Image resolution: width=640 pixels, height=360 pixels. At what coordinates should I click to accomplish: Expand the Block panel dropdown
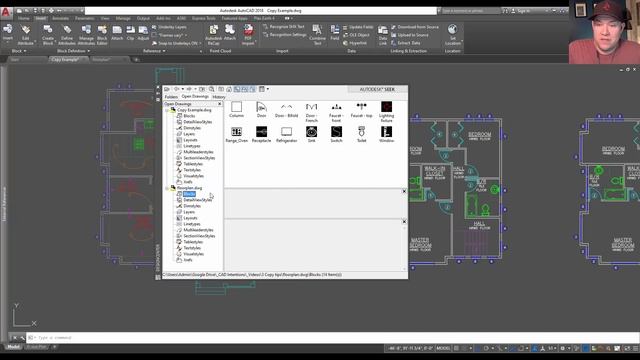tap(19, 51)
